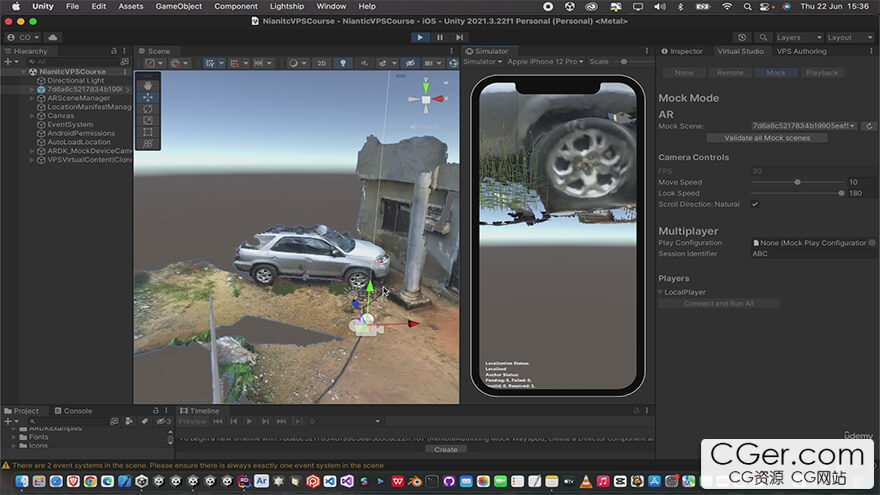
Task: Select the Move tool in Scene overlay
Action: point(148,97)
